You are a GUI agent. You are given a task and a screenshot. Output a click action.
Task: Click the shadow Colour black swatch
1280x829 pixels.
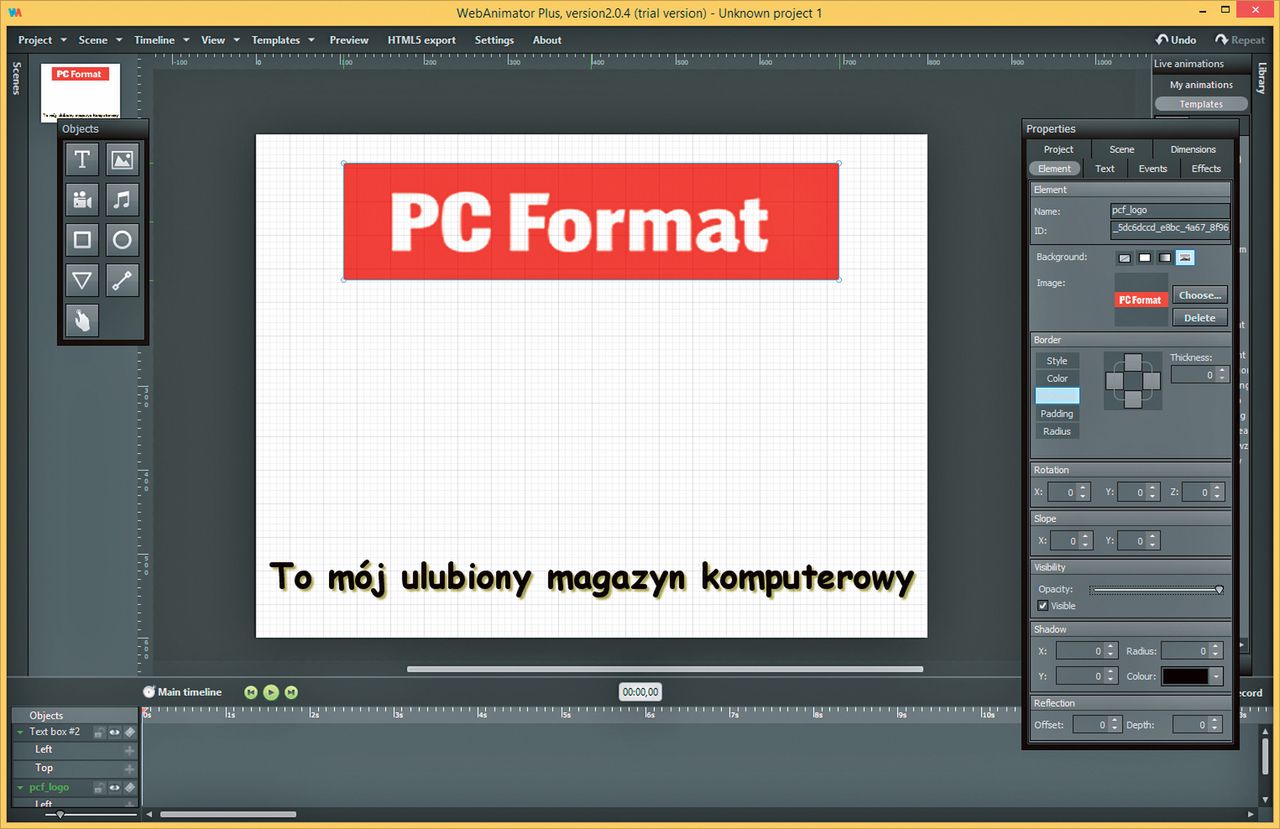(1185, 677)
